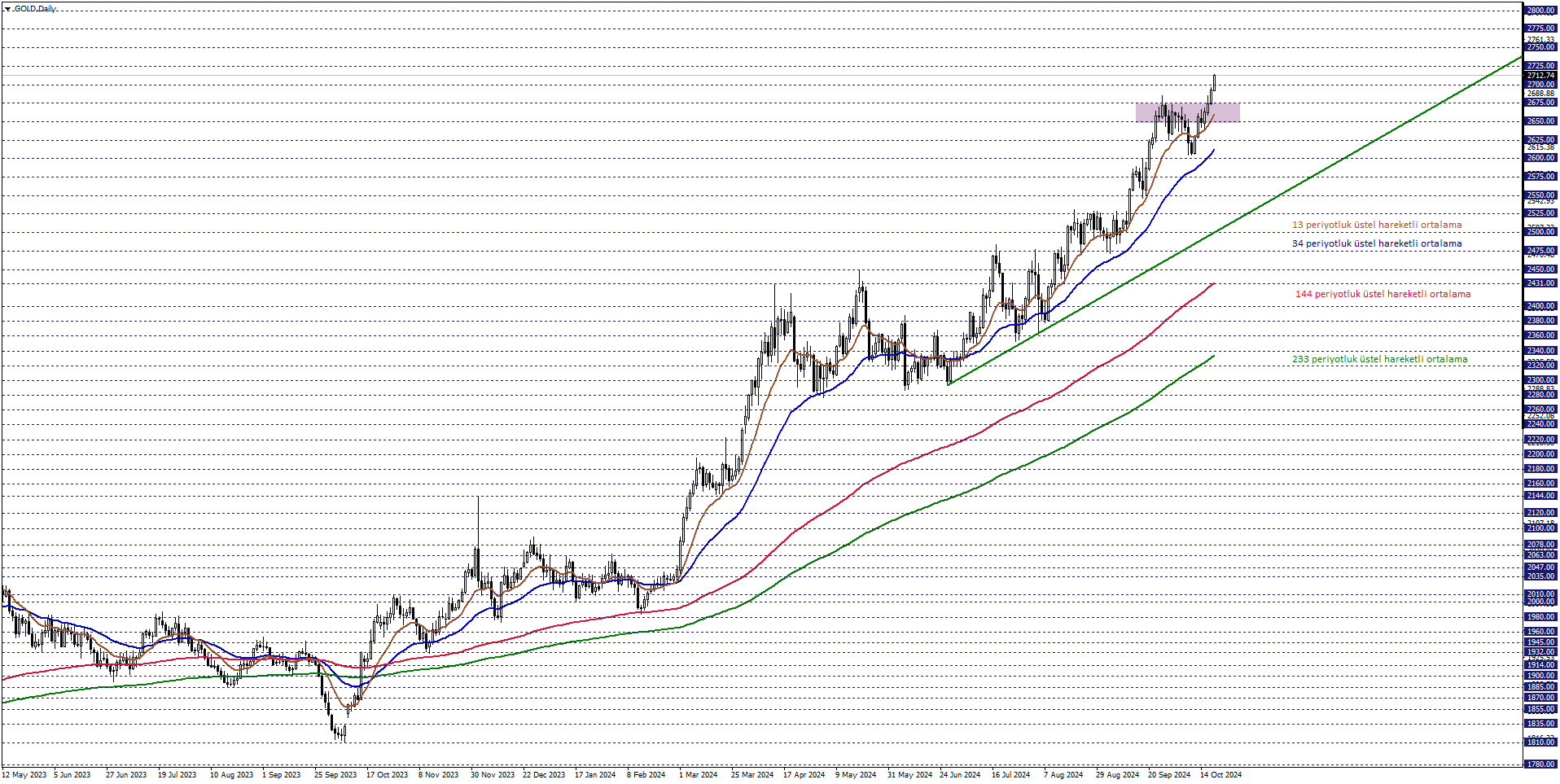Click the 8 Feb 2024 date label

pos(646,775)
